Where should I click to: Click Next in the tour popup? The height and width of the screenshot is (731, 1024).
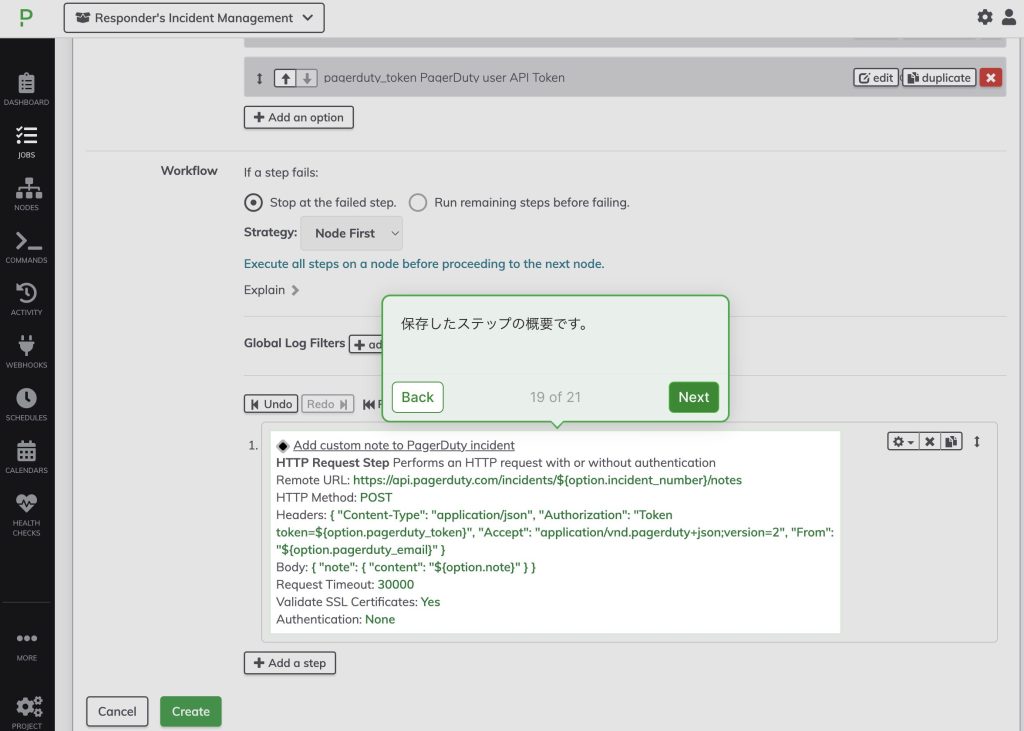(x=694, y=397)
